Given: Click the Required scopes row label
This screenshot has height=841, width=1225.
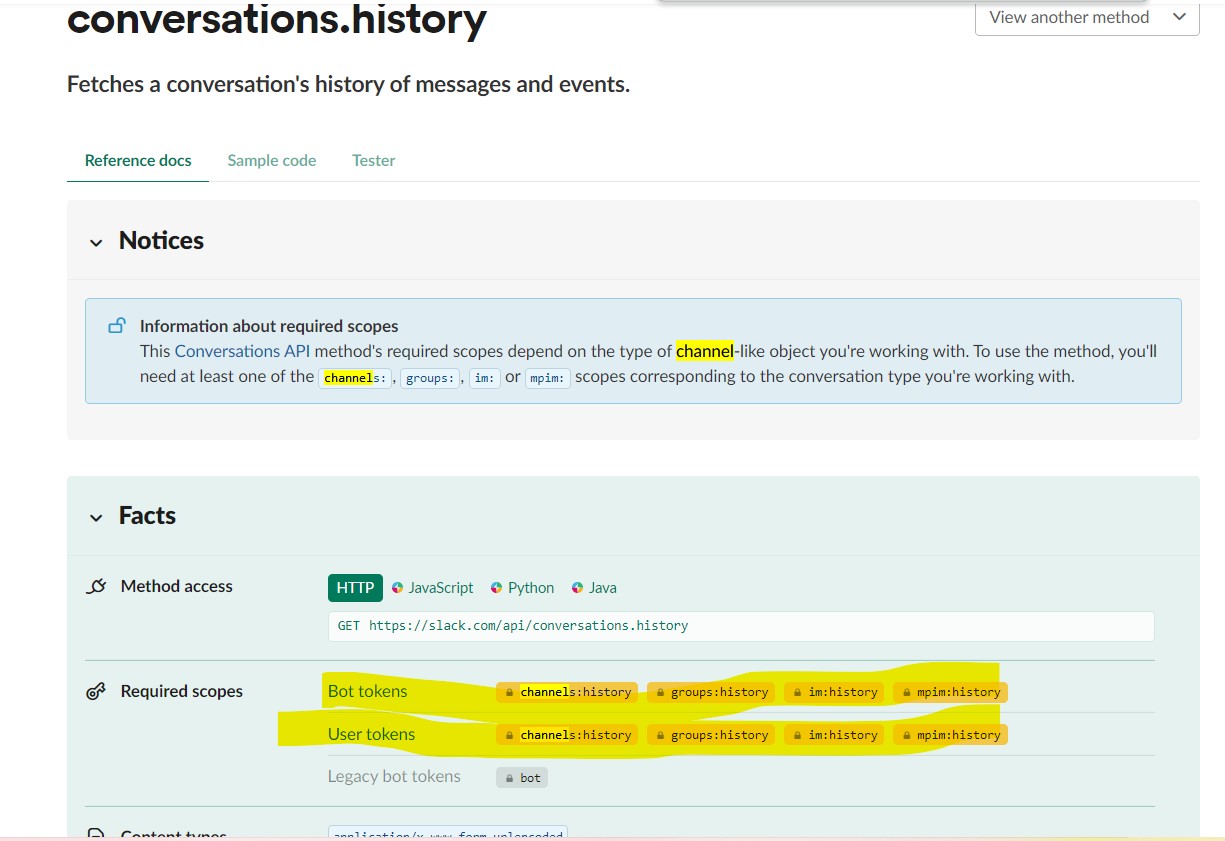Looking at the screenshot, I should [x=182, y=691].
